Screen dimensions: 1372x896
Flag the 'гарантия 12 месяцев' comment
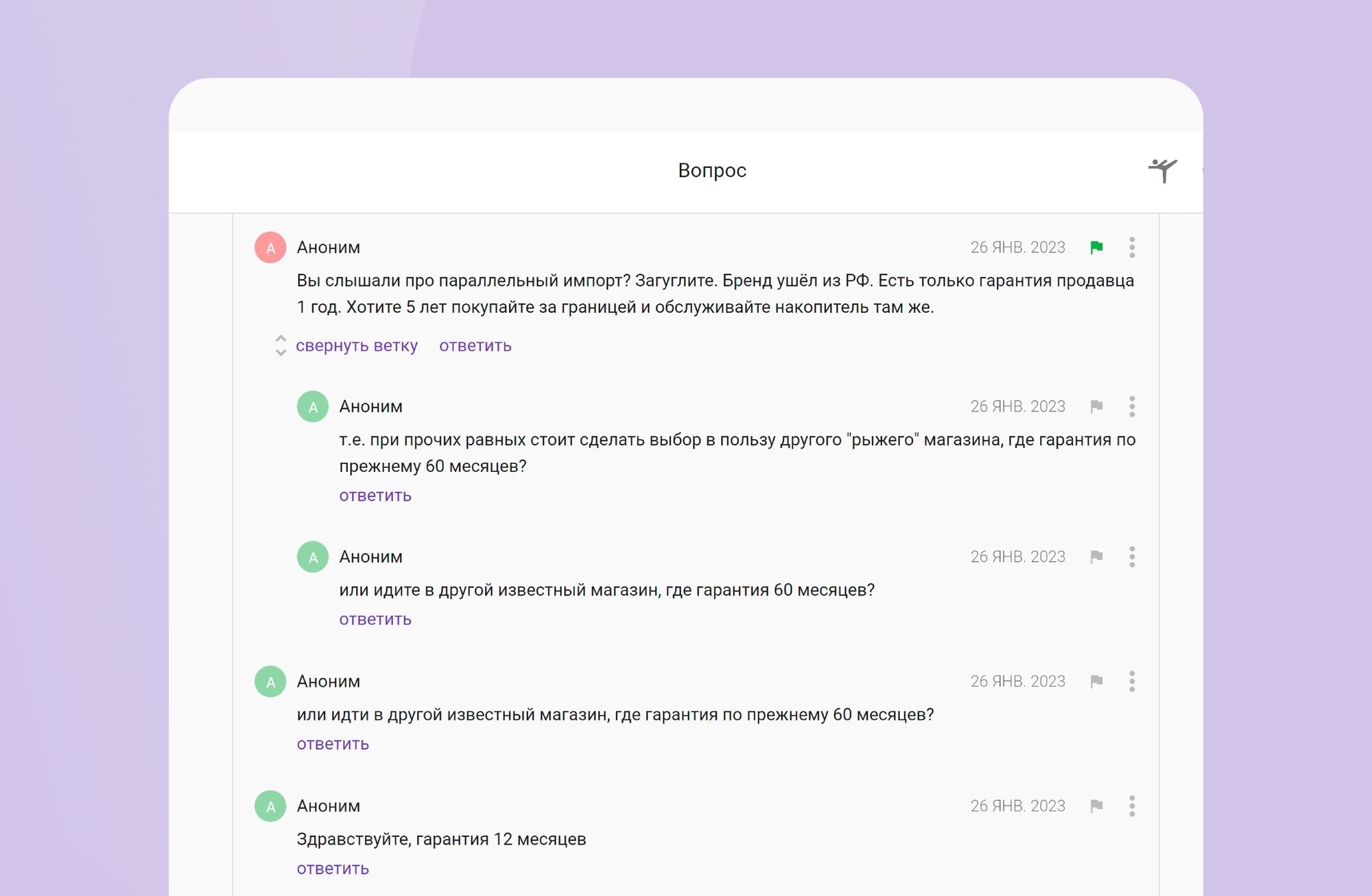(1096, 806)
